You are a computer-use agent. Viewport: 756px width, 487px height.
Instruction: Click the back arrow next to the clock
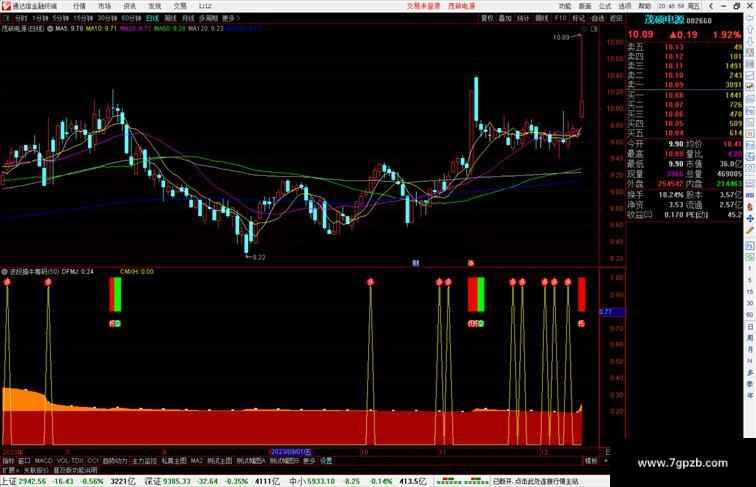(711, 6)
